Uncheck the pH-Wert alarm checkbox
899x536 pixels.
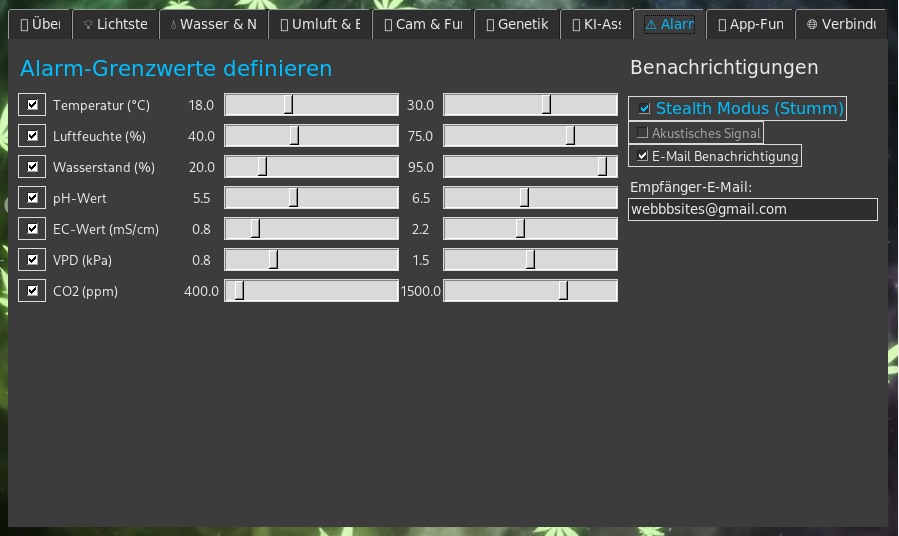tap(32, 198)
